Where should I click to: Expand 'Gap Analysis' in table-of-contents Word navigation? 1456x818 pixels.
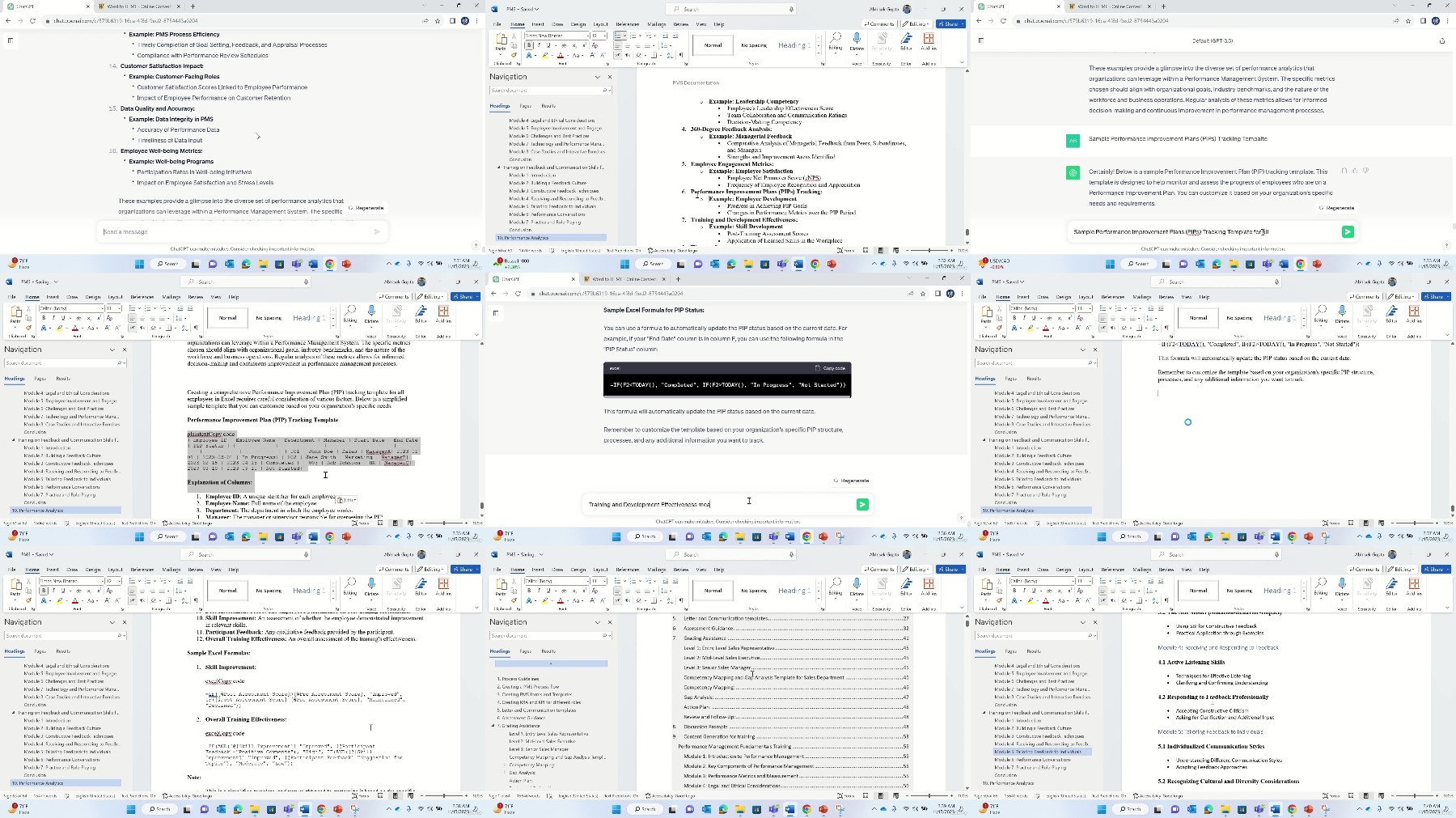pos(505,773)
